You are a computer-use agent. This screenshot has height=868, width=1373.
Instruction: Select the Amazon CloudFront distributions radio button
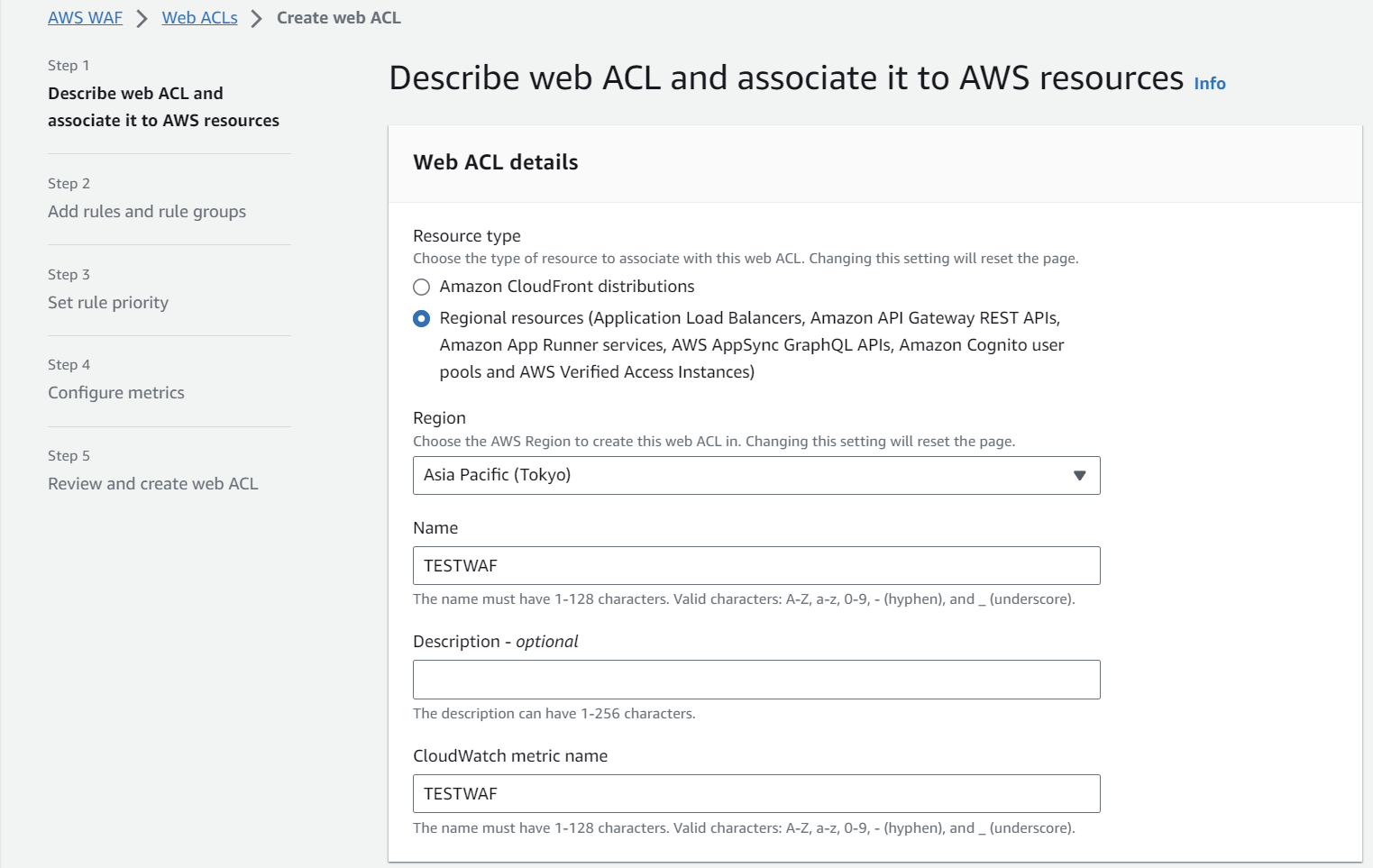coord(421,287)
